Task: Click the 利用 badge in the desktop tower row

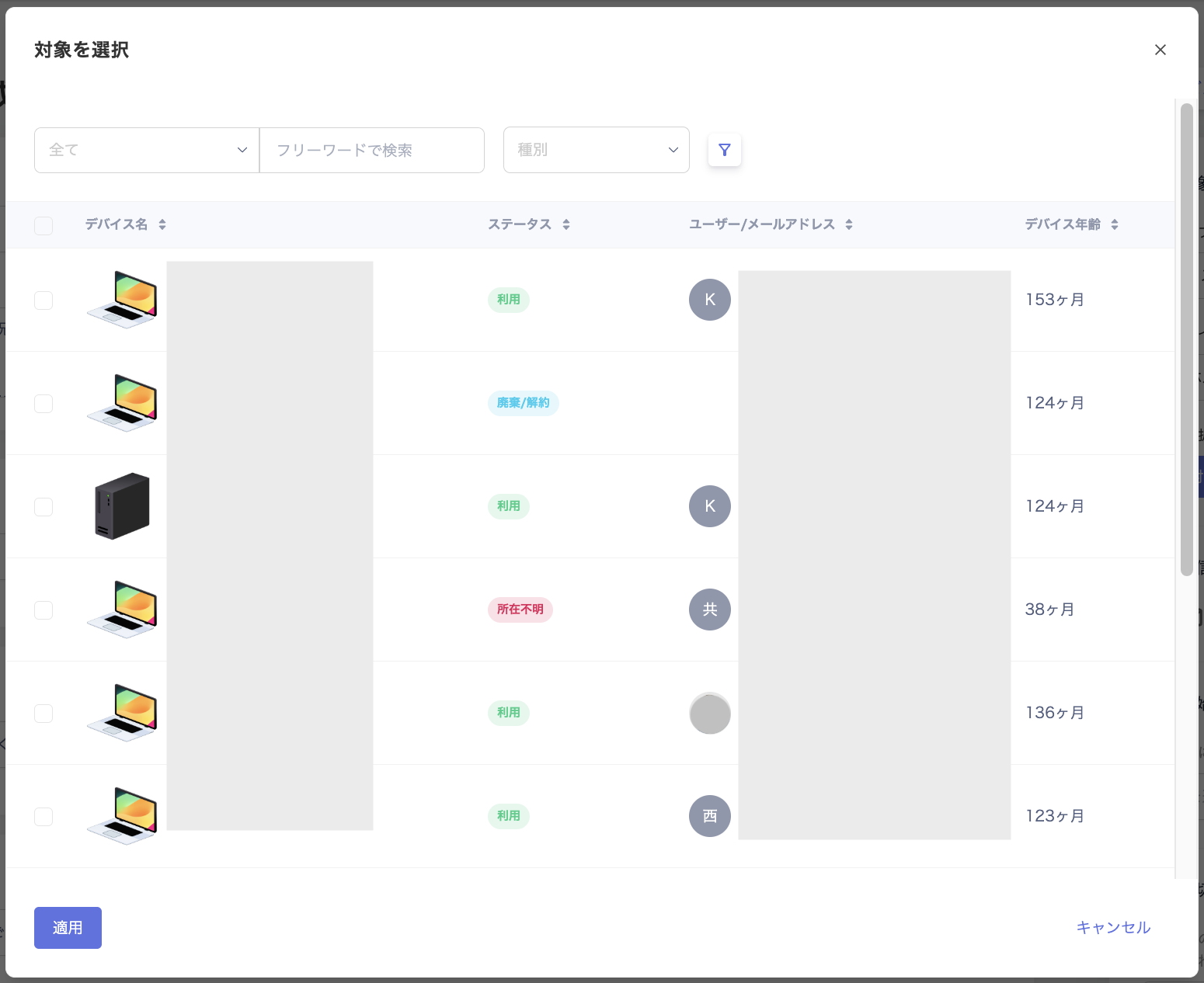Action: pos(509,506)
